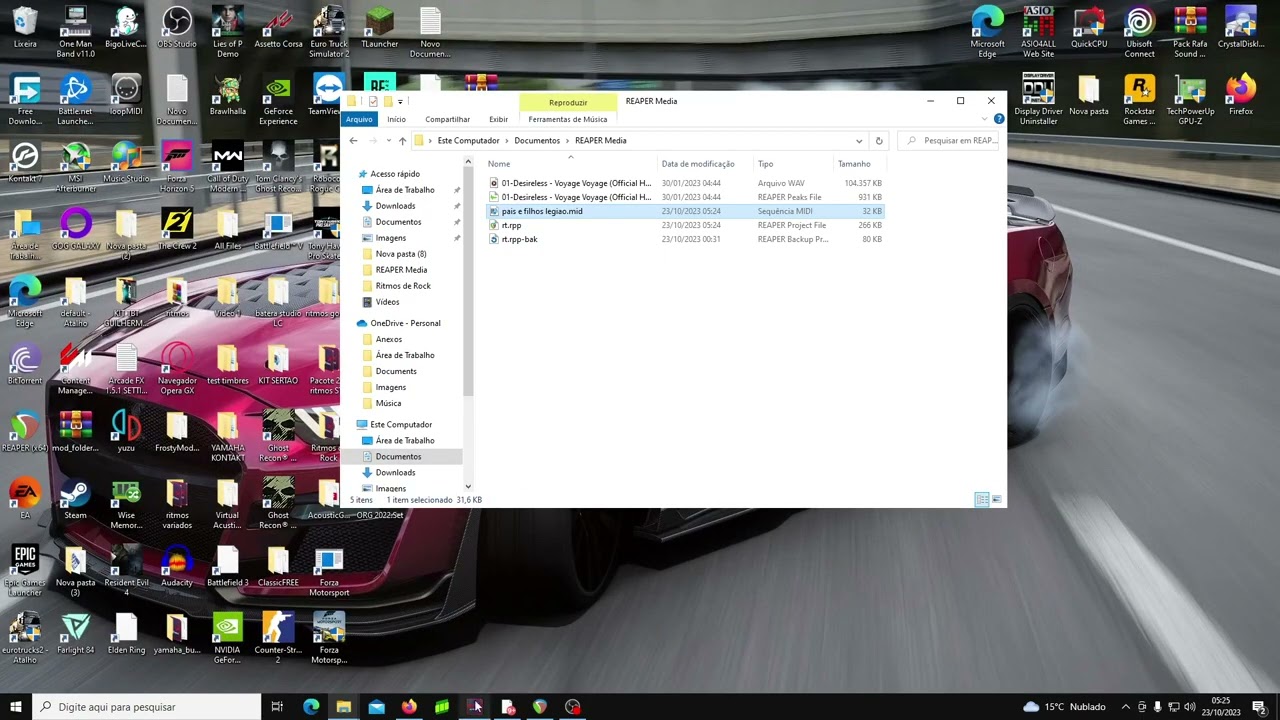The height and width of the screenshot is (720, 1280).
Task: Select the rt.rpp project file
Action: [685, 225]
